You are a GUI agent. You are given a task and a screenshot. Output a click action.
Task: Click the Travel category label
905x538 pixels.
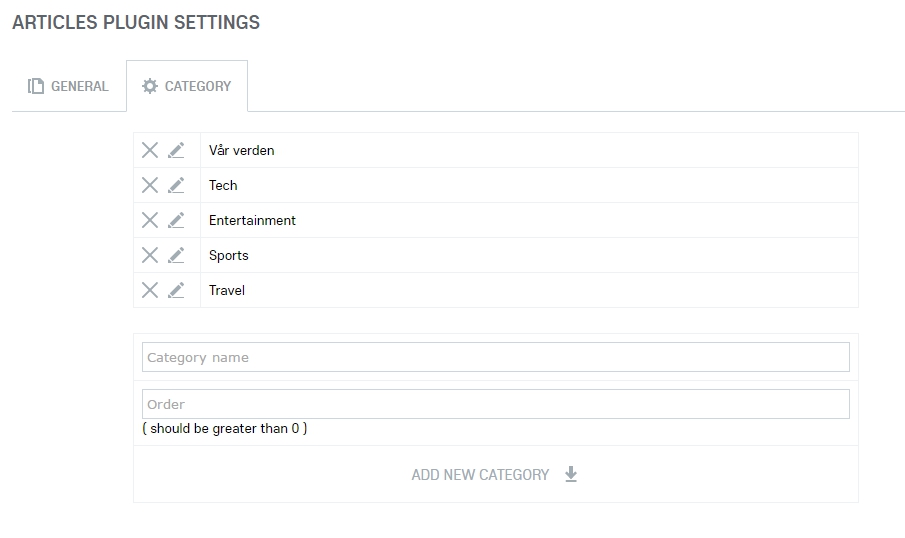point(227,290)
